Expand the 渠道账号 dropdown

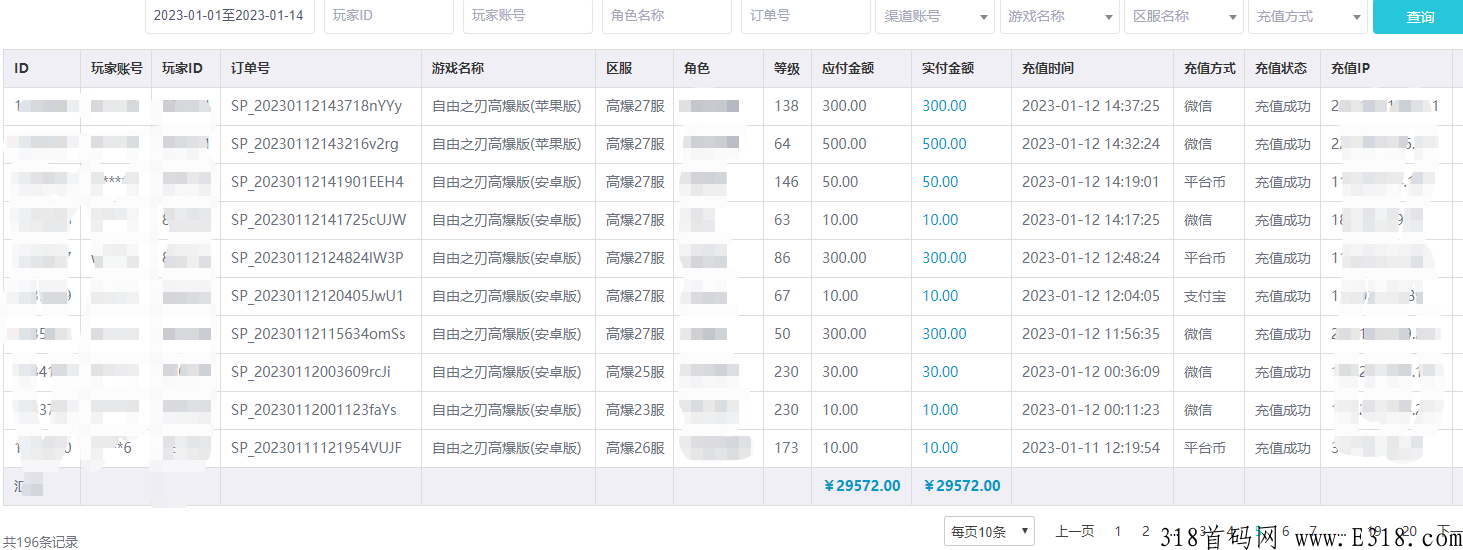pos(935,16)
